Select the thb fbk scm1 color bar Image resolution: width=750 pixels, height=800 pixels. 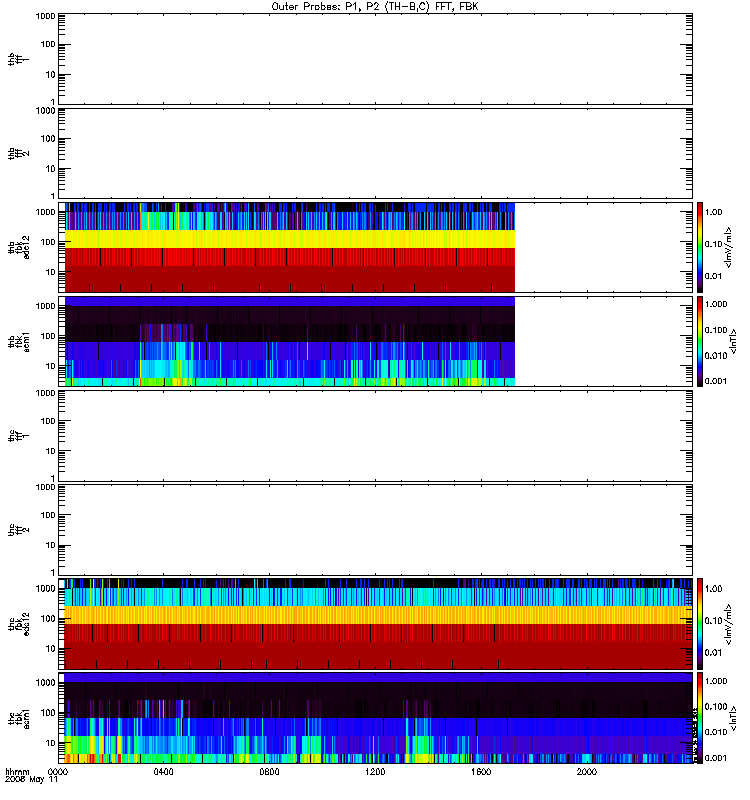700,341
